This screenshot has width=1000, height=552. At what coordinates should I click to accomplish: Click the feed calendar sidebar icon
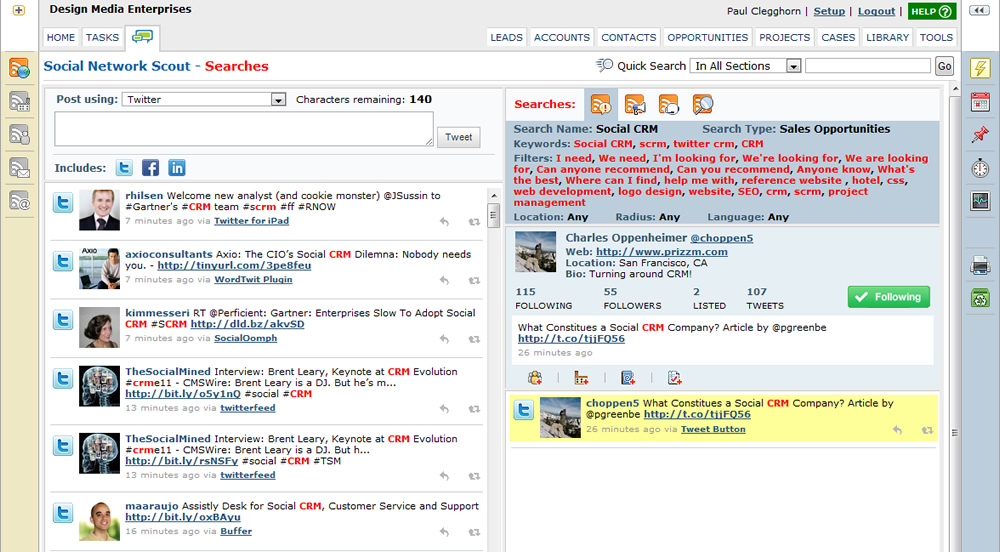[x=19, y=101]
